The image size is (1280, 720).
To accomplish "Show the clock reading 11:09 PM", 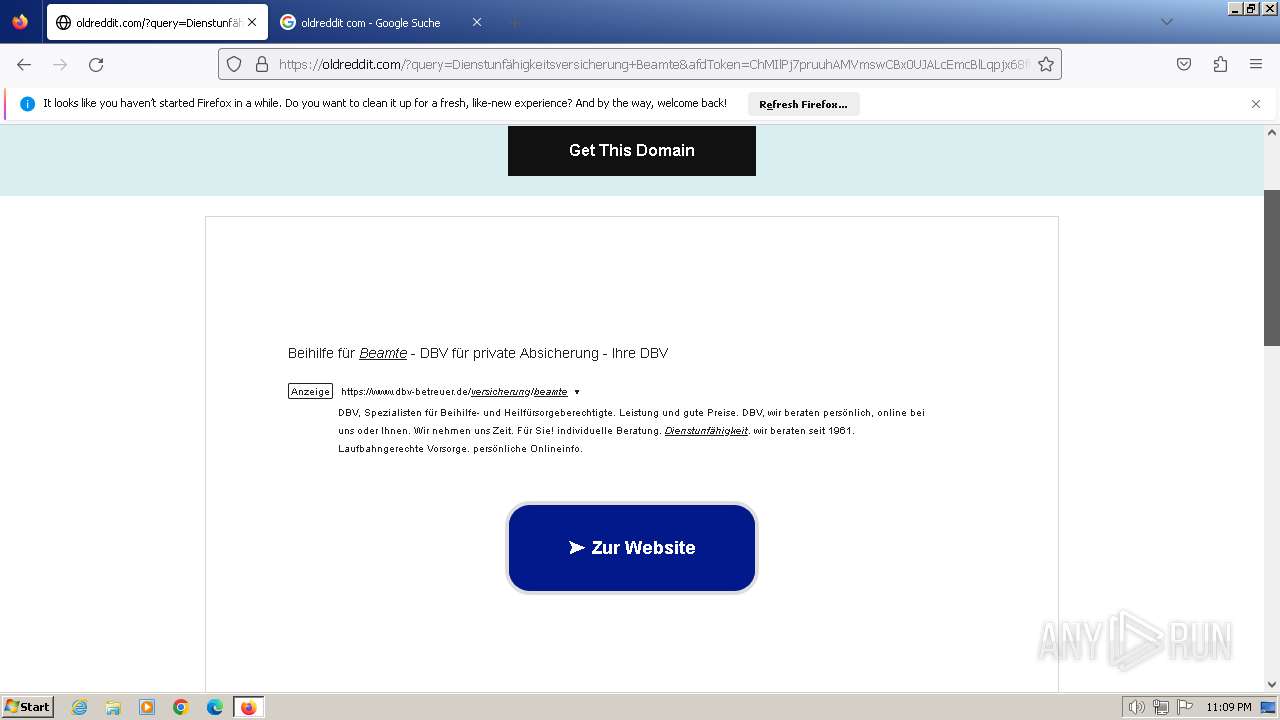I will (x=1229, y=707).
